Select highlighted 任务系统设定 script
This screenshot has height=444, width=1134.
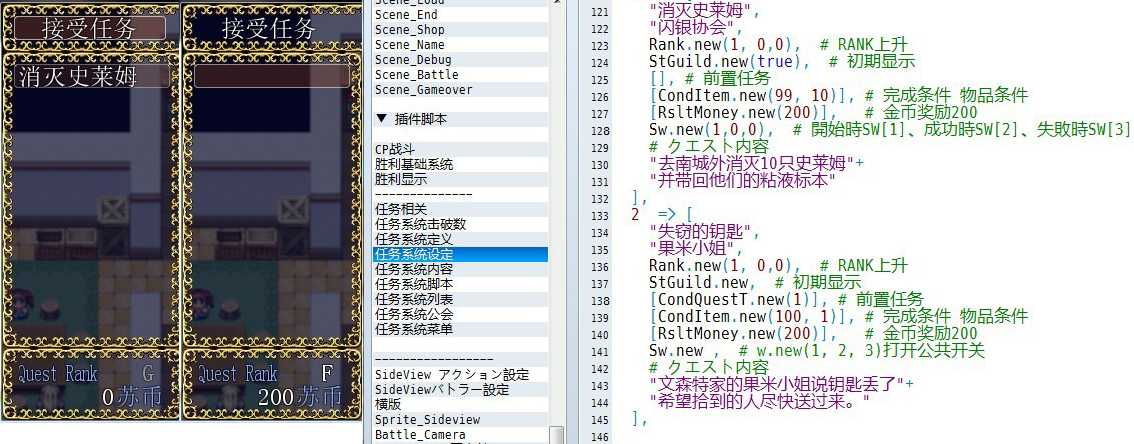pos(461,255)
